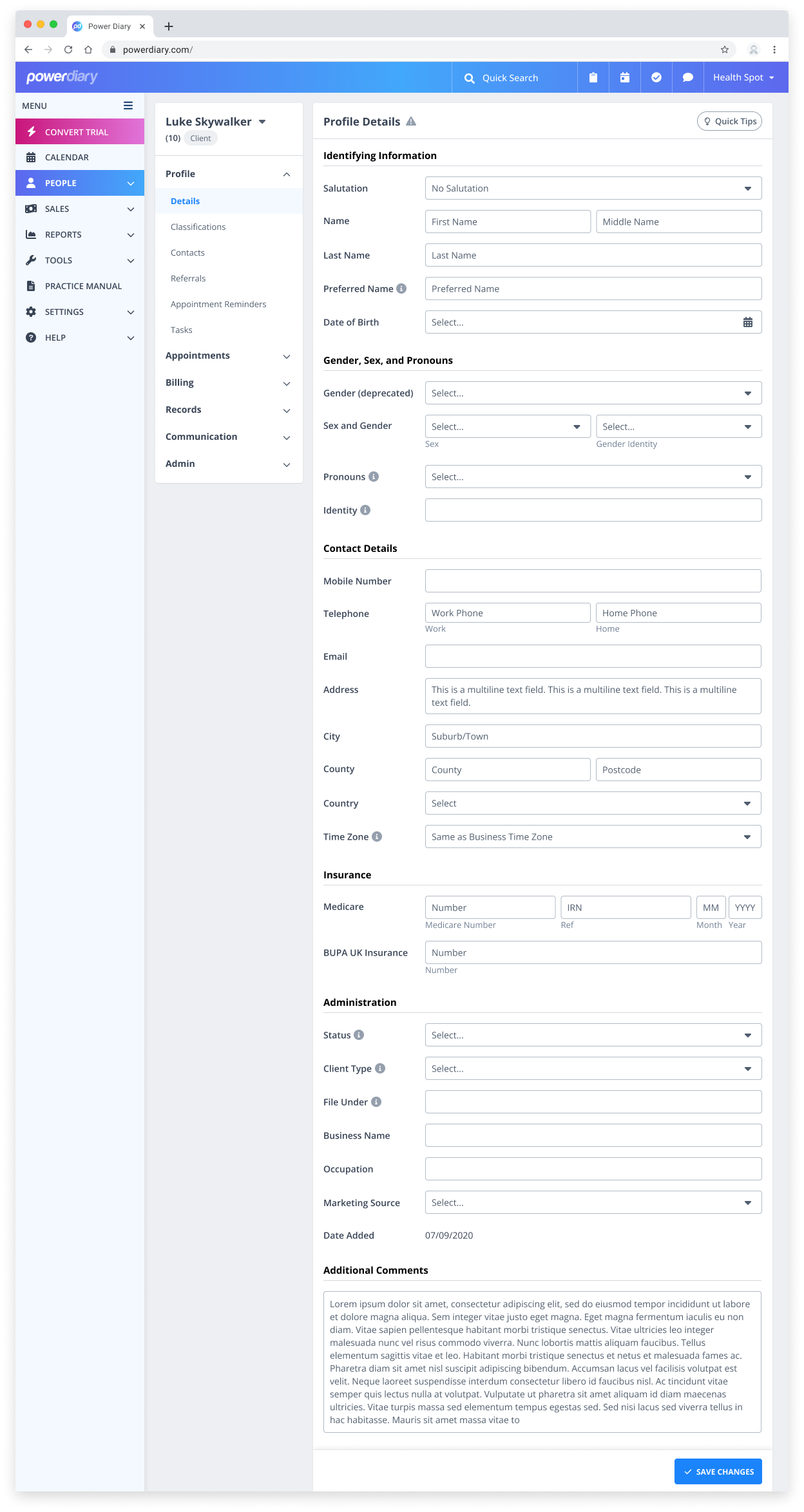Open the Classifications profile tab
Image resolution: width=804 pixels, height=1512 pixels.
click(198, 227)
